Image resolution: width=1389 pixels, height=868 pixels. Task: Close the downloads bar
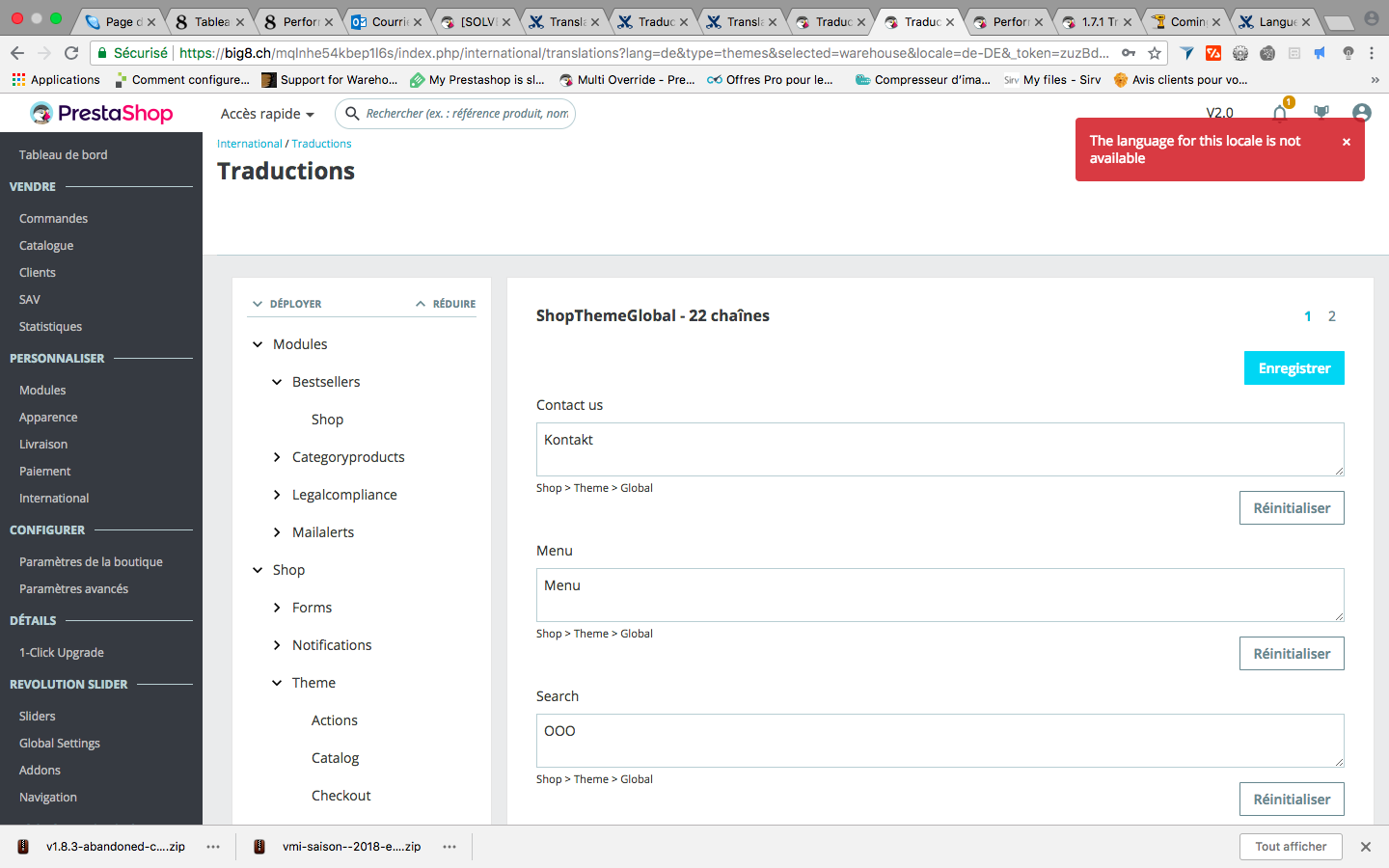(x=1366, y=847)
